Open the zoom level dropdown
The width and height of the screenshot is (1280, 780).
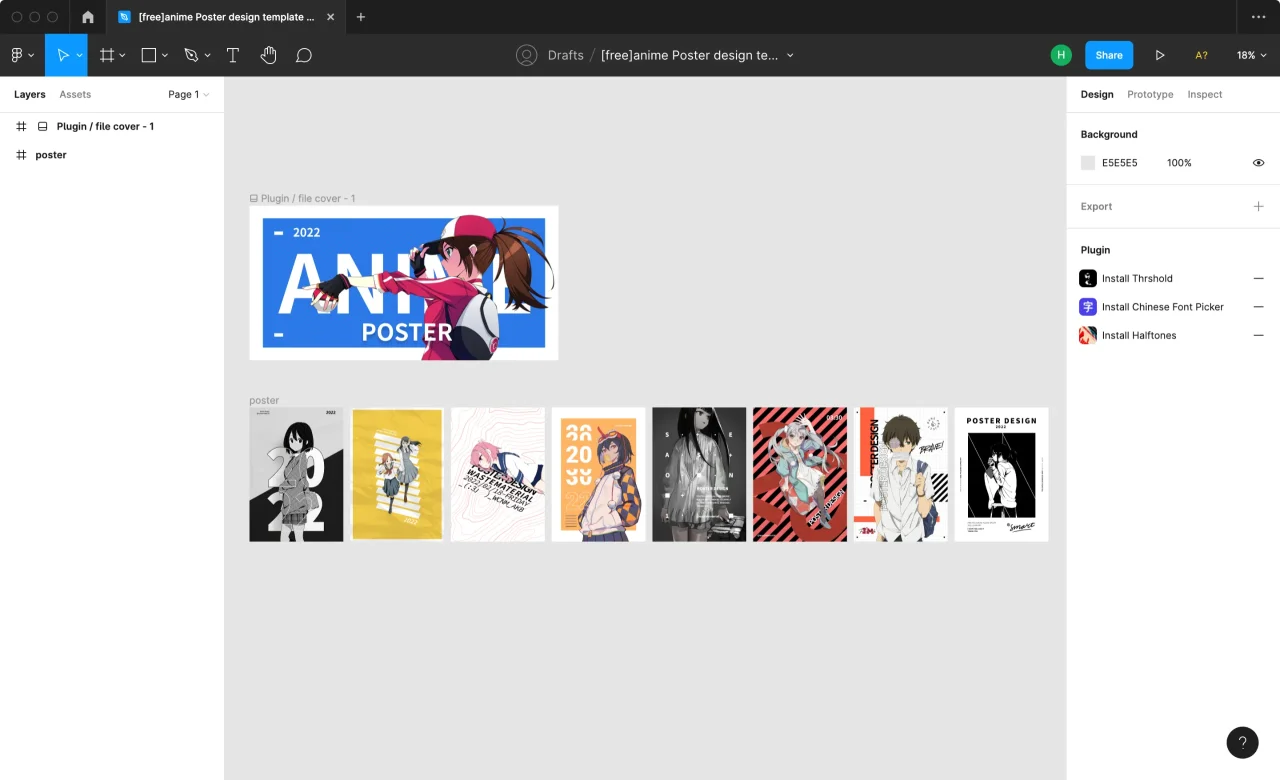point(1251,55)
